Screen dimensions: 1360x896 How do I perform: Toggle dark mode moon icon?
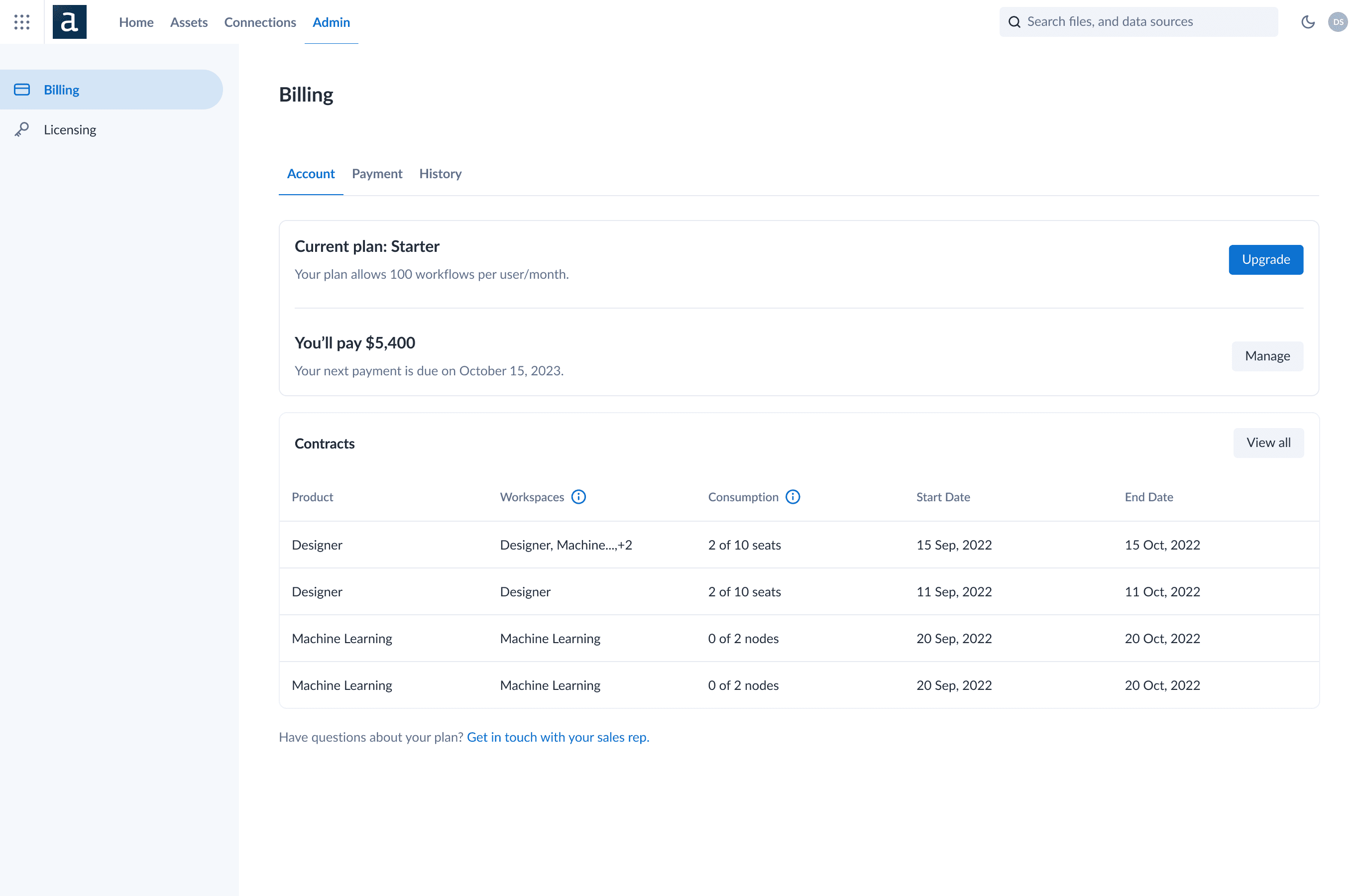[1307, 22]
